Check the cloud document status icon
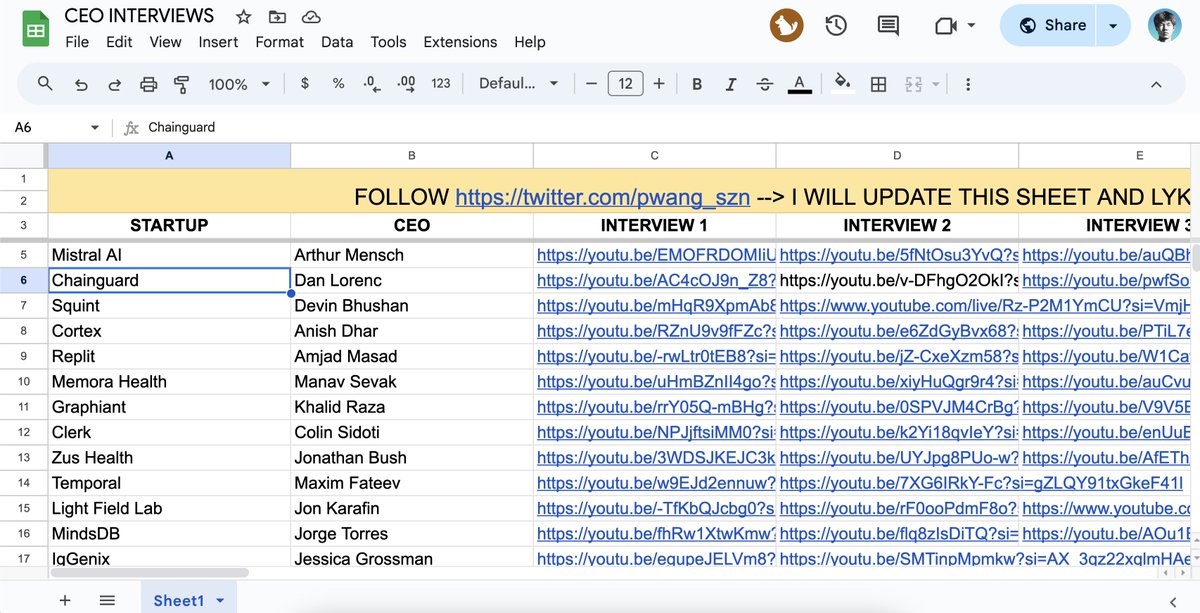Screen dimensions: 1200x613 click(x=311, y=17)
